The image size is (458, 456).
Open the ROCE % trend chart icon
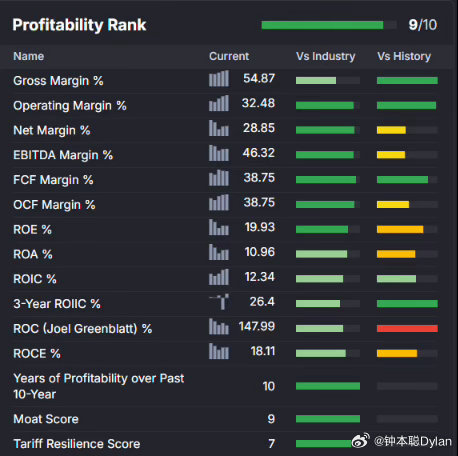[219, 351]
